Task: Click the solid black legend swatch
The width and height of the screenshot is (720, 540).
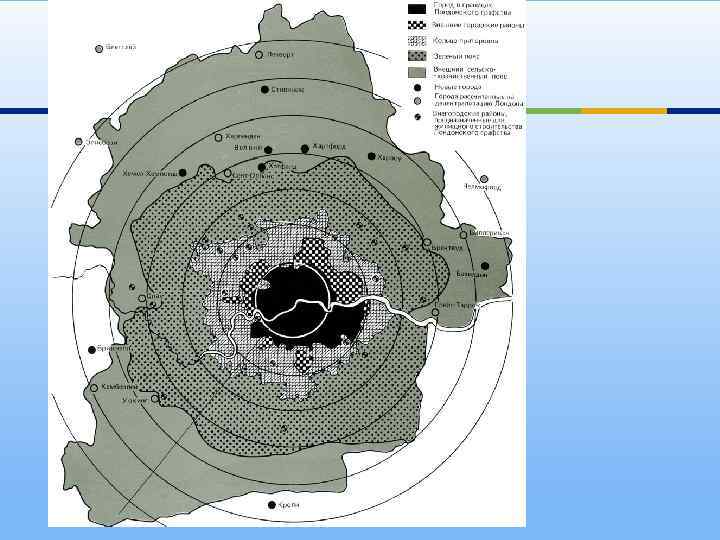Action: click(x=416, y=9)
